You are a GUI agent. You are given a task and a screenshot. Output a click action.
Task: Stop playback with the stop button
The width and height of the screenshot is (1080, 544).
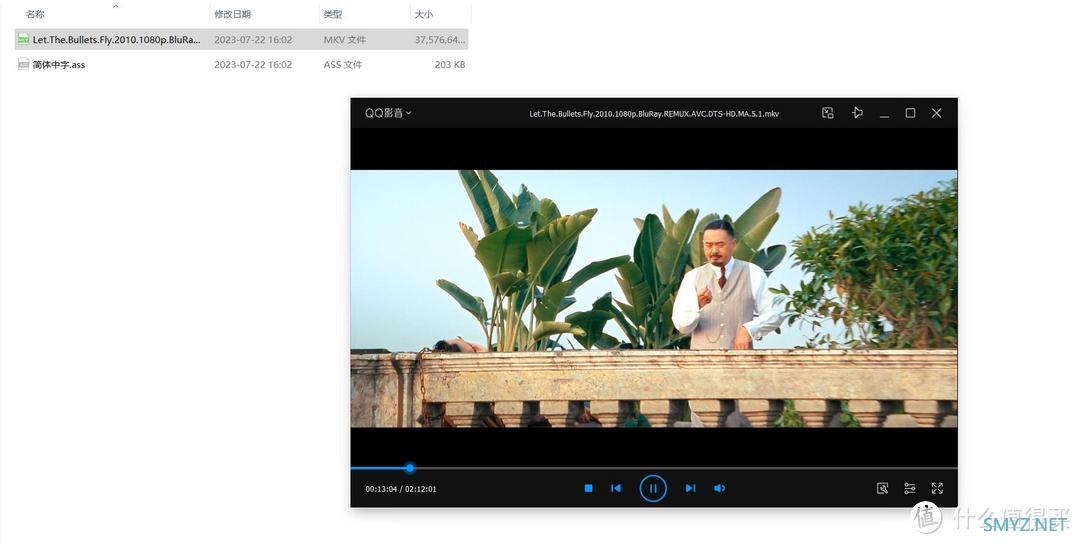coord(588,488)
